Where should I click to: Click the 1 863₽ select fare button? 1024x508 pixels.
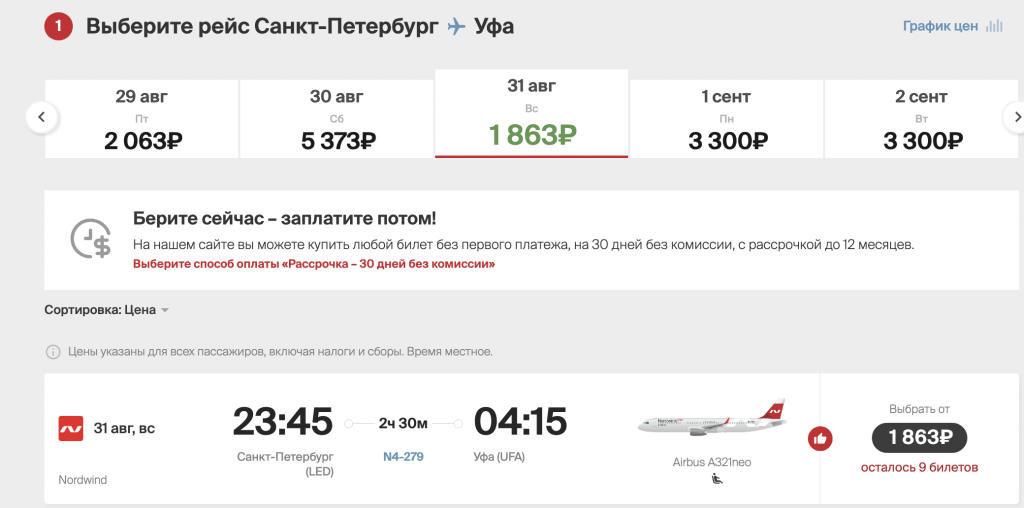[x=920, y=437]
